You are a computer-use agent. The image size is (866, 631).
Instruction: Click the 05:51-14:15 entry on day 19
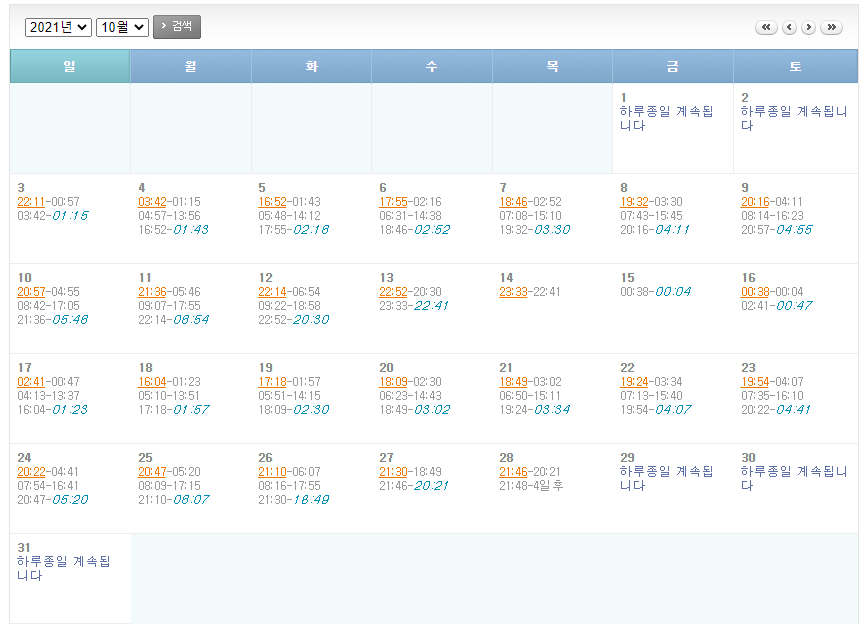[289, 396]
